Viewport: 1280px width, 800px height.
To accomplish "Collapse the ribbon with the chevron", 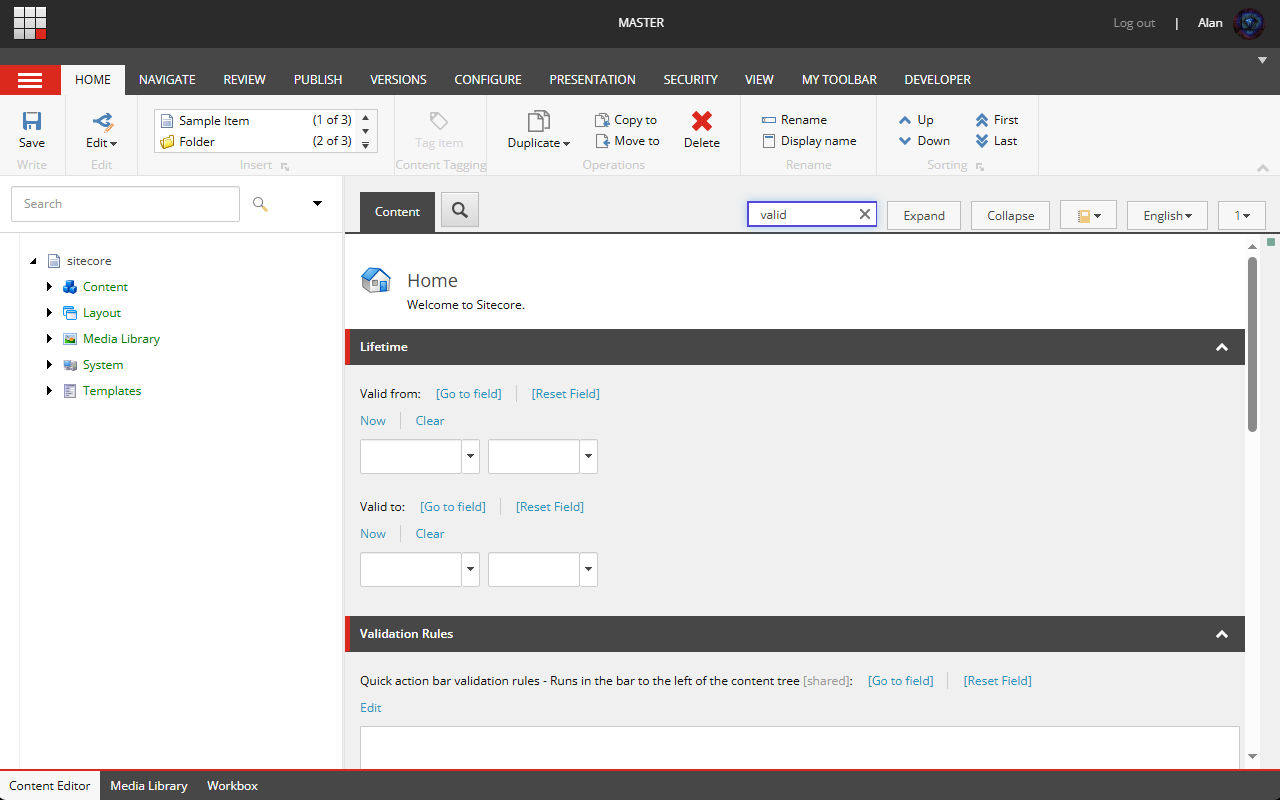I will (x=1262, y=168).
